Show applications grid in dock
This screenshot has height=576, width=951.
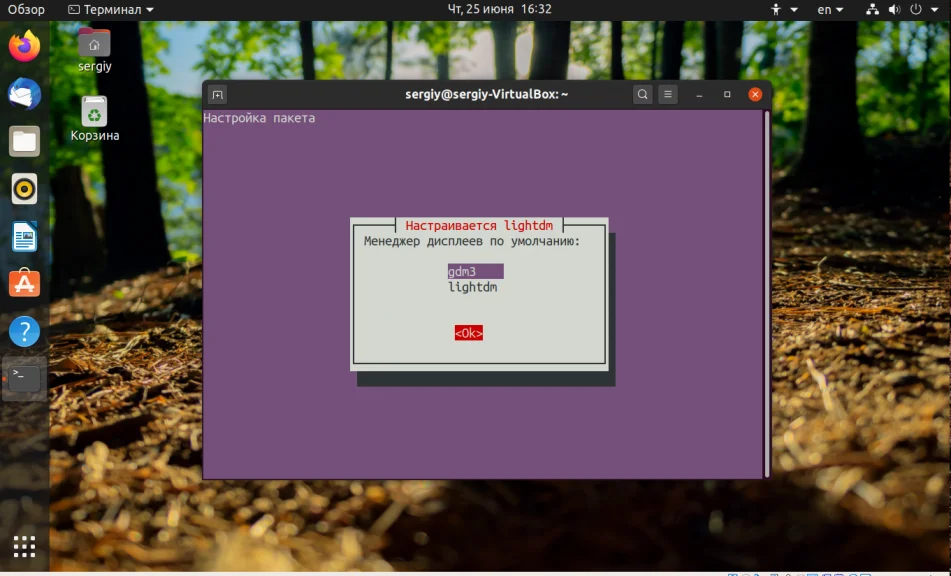[x=24, y=546]
